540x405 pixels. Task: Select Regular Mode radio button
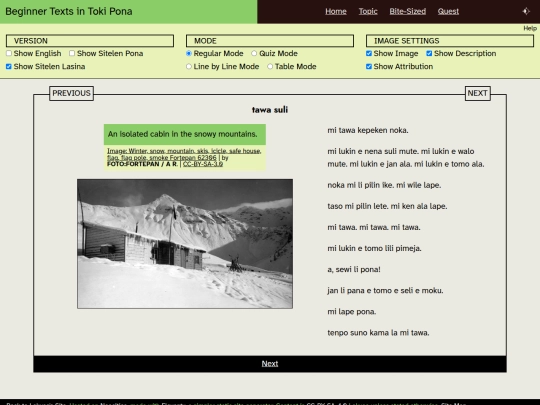coord(189,53)
